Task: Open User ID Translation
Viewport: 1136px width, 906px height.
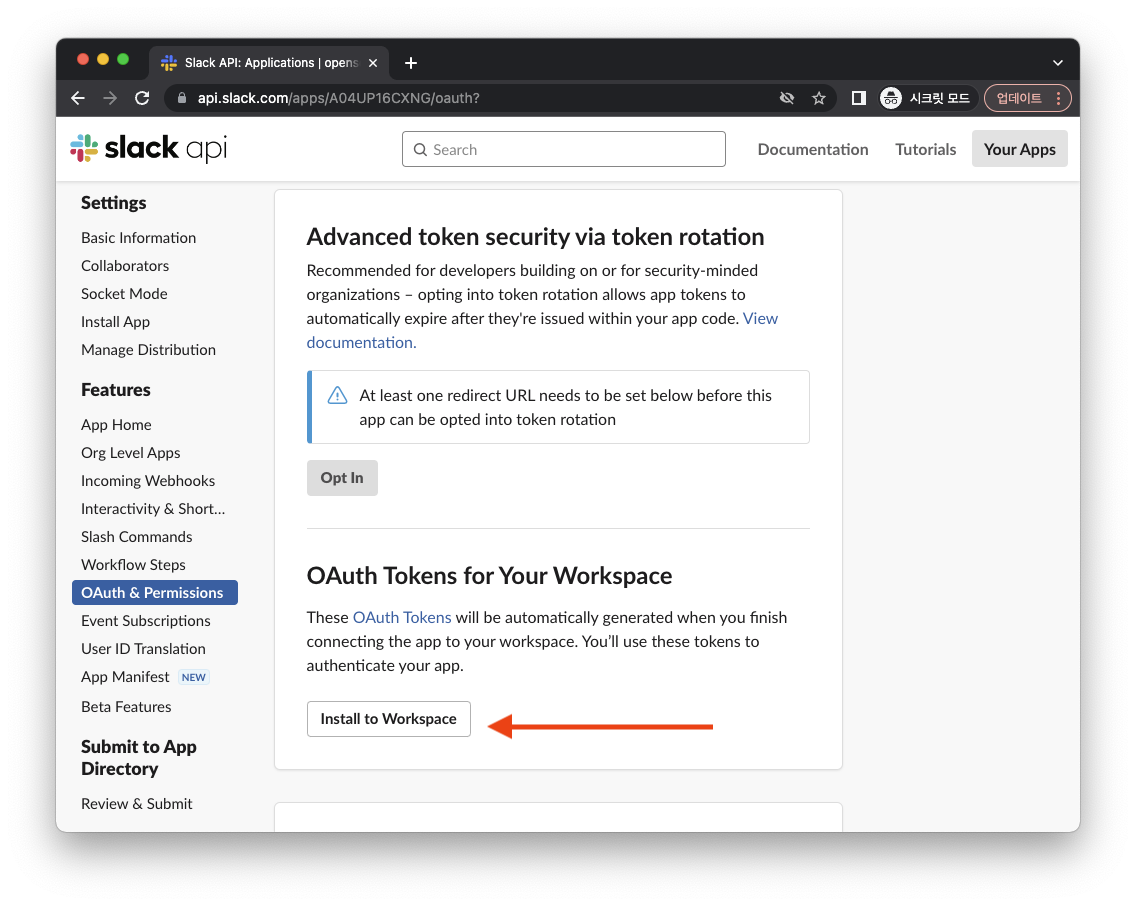Action: 143,649
